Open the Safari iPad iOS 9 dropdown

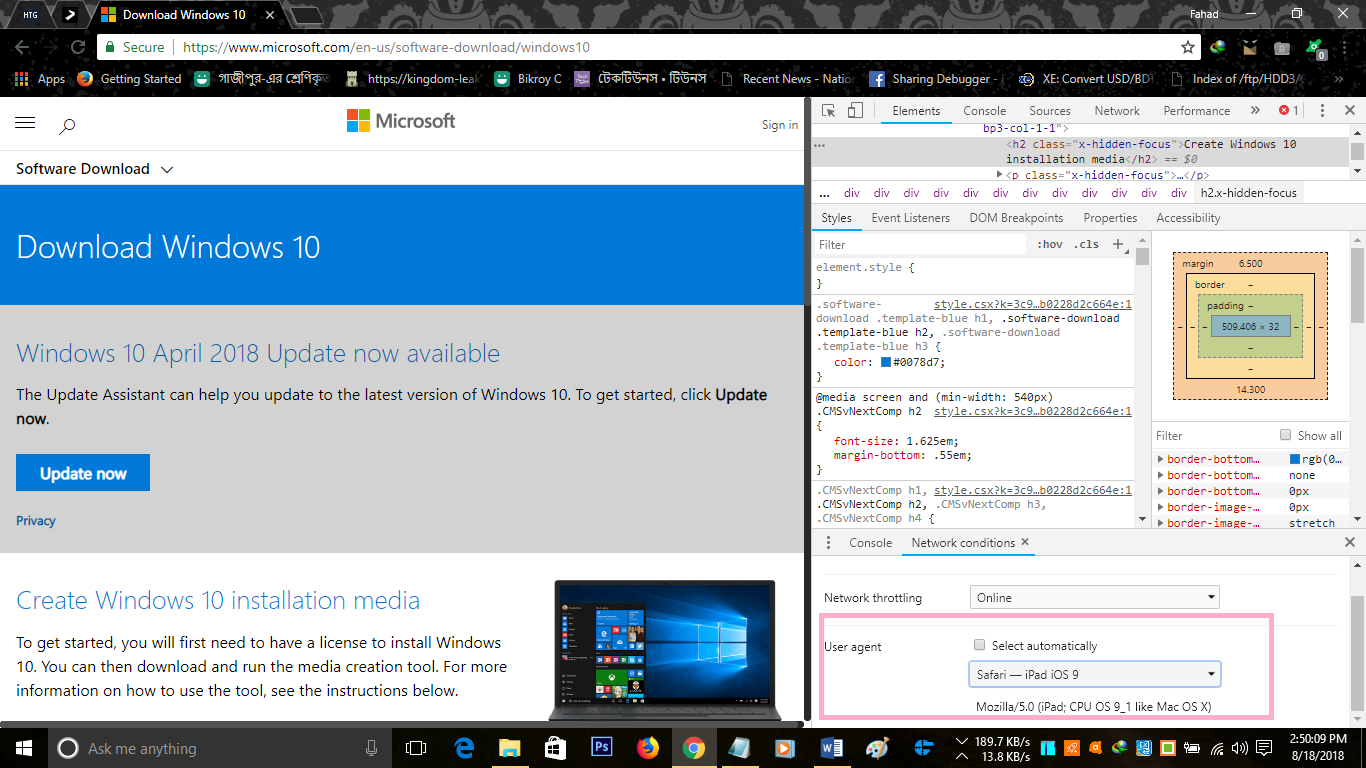click(x=1094, y=674)
